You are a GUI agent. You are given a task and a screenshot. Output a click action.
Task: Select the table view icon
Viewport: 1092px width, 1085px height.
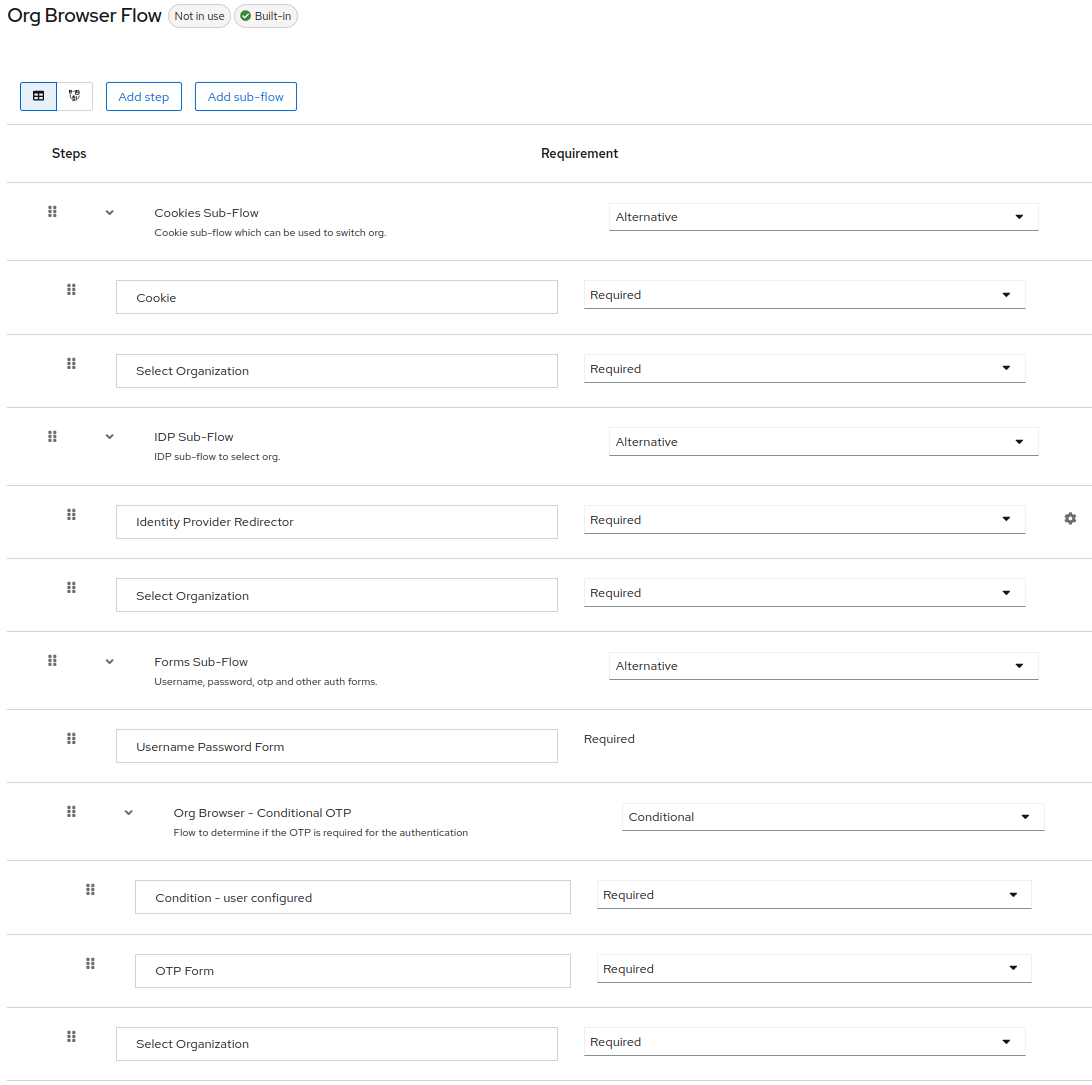[x=38, y=96]
